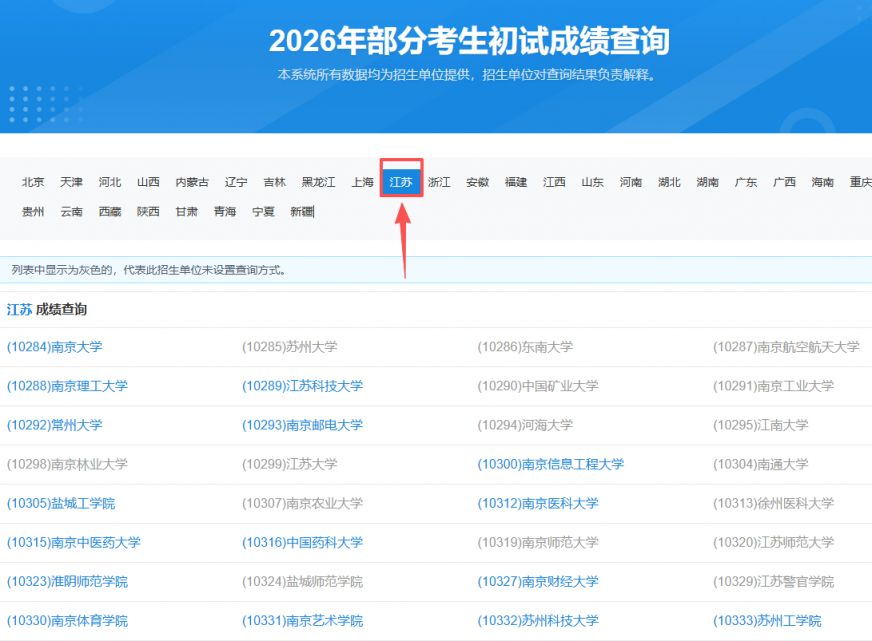Select the 陕西 province tab
Screen dimensions: 872x641
148,211
